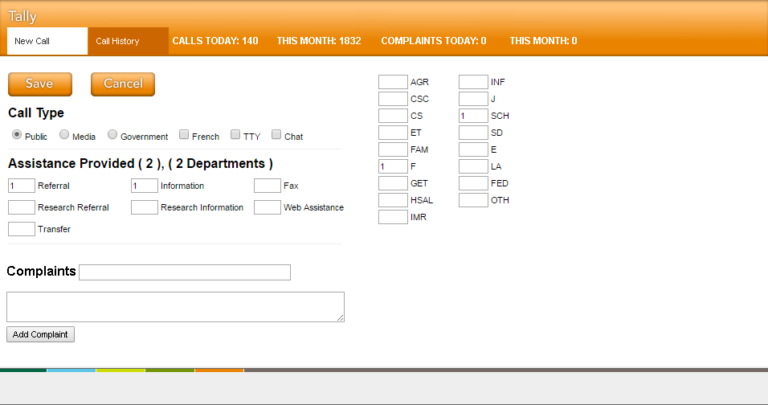Focus the AGR department field
The image size is (768, 405).
[x=393, y=82]
